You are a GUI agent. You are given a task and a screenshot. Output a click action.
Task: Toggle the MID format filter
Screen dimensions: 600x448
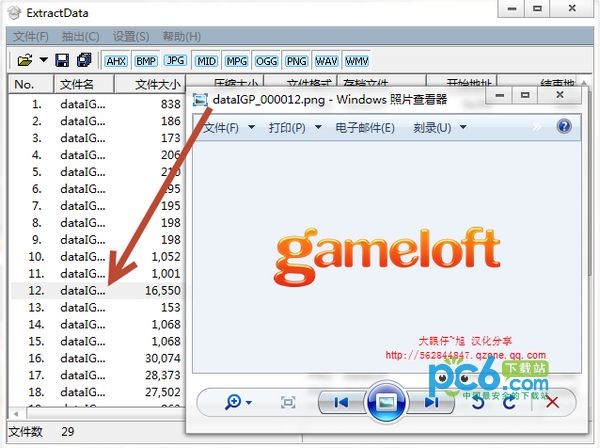click(206, 61)
